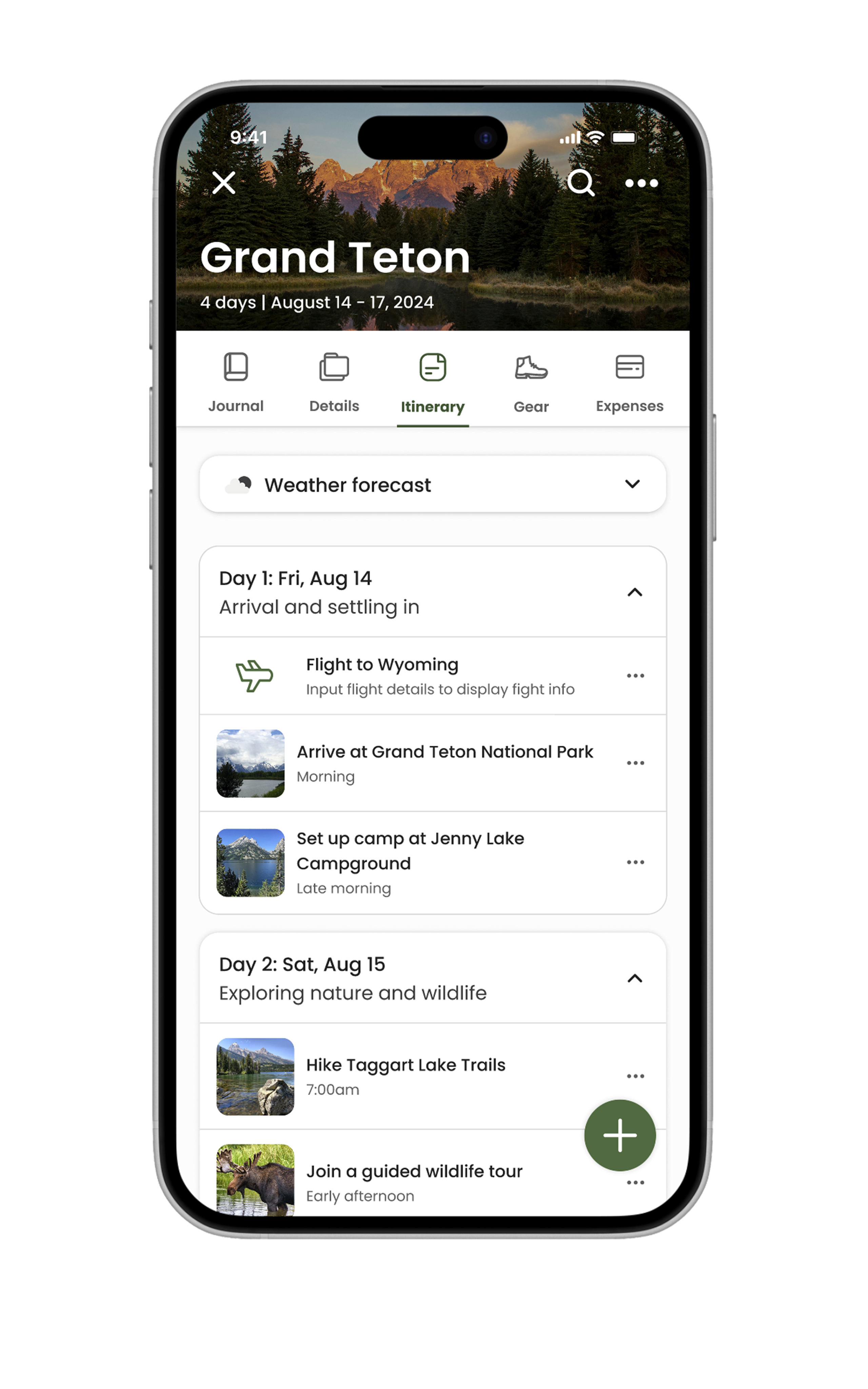Image resolution: width=868 pixels, height=1389 pixels.
Task: Tap the green plus add button
Action: [619, 1135]
